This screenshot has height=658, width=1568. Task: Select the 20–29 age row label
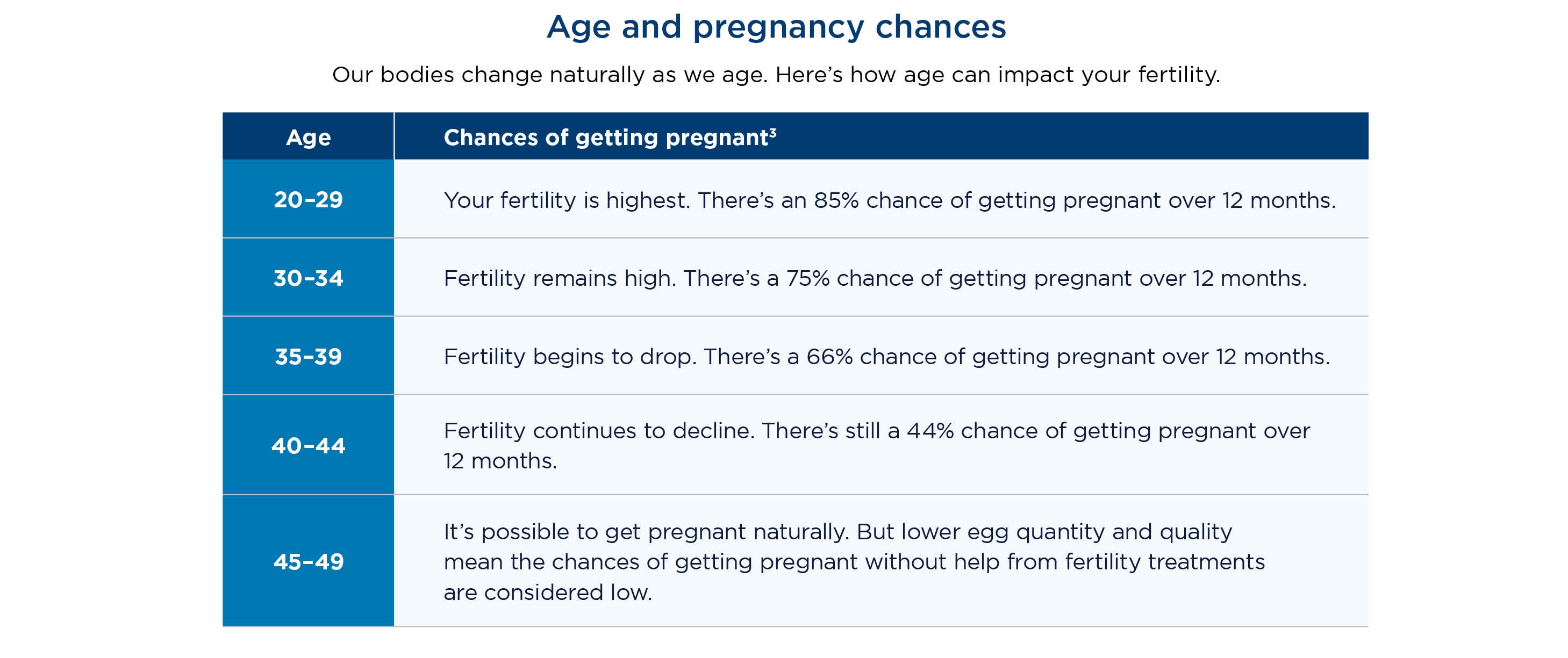(309, 199)
